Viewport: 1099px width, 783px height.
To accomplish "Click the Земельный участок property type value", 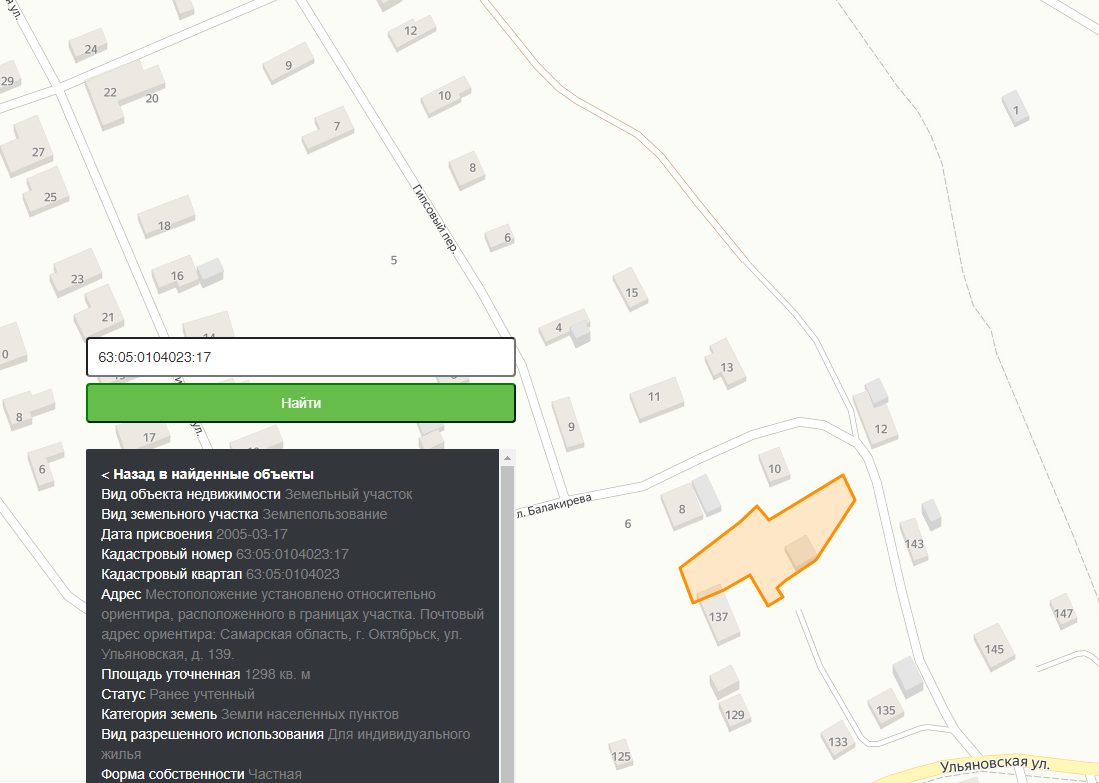I will (348, 494).
